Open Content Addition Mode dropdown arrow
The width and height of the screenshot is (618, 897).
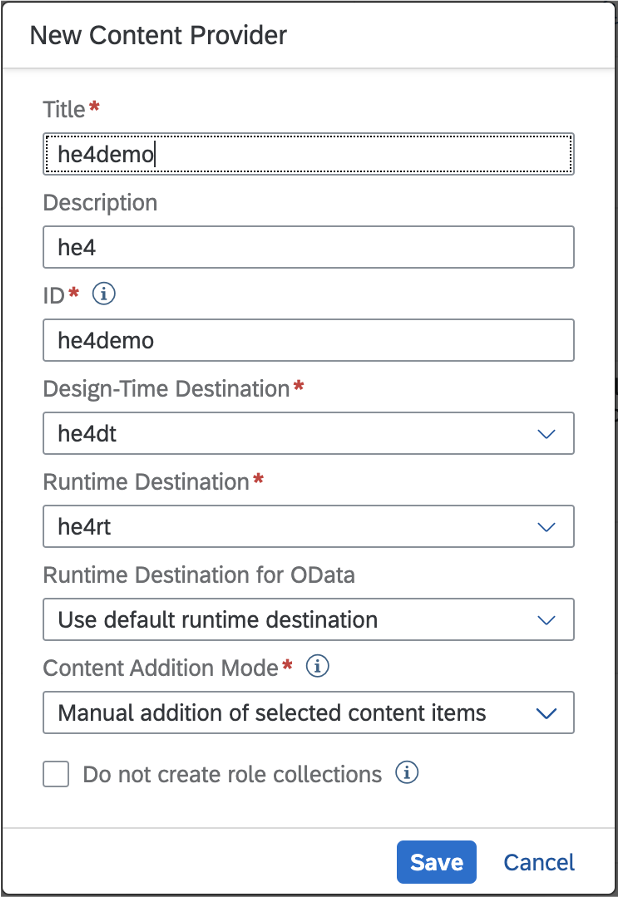[x=546, y=713]
